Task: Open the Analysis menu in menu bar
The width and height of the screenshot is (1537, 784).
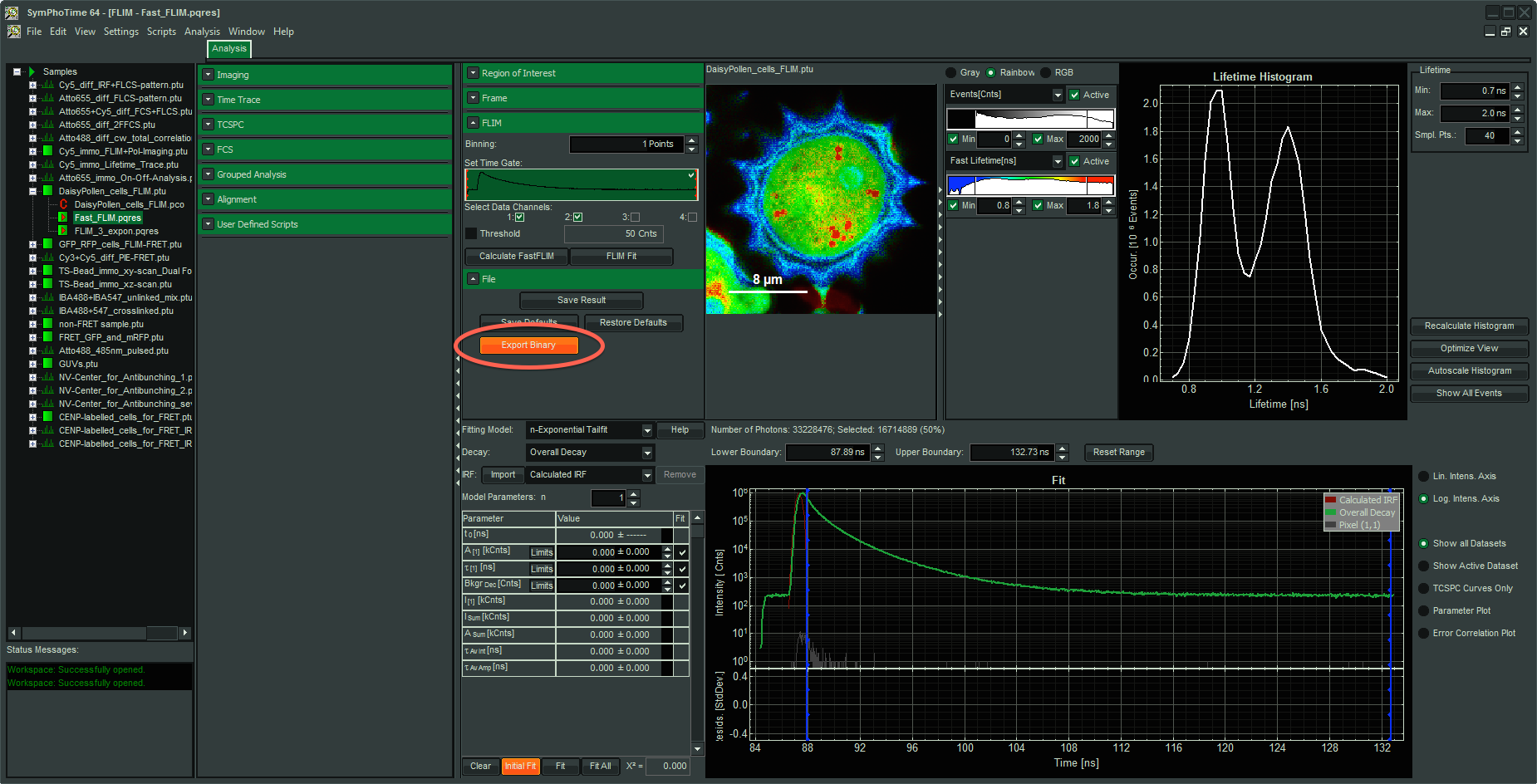Action: pyautogui.click(x=202, y=32)
